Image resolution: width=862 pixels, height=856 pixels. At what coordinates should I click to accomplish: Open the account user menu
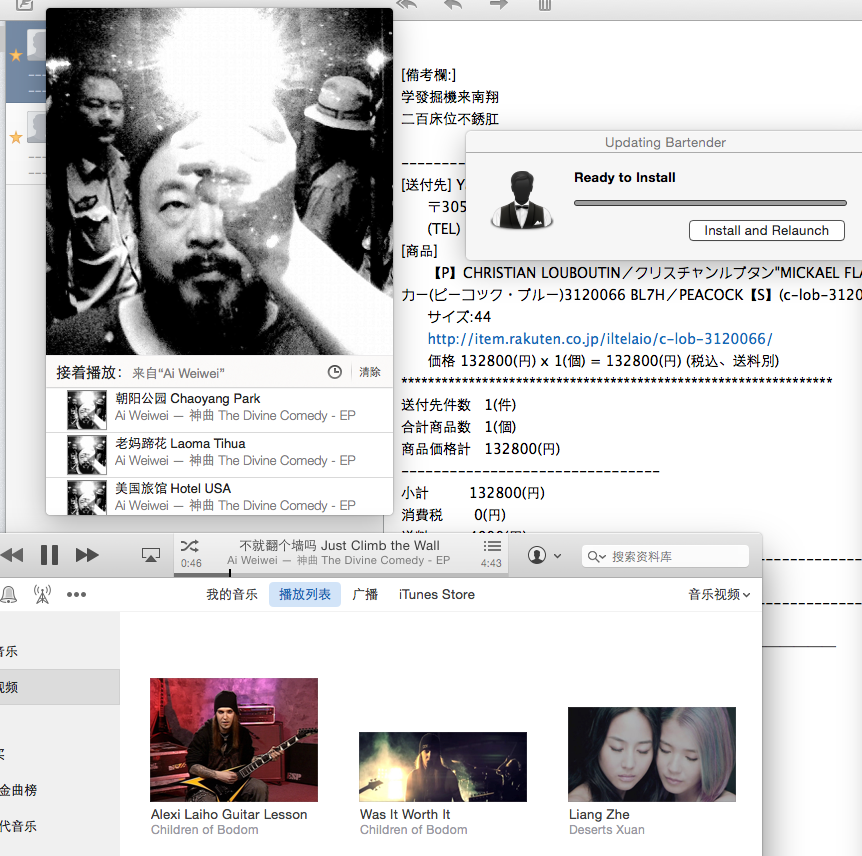pyautogui.click(x=544, y=556)
